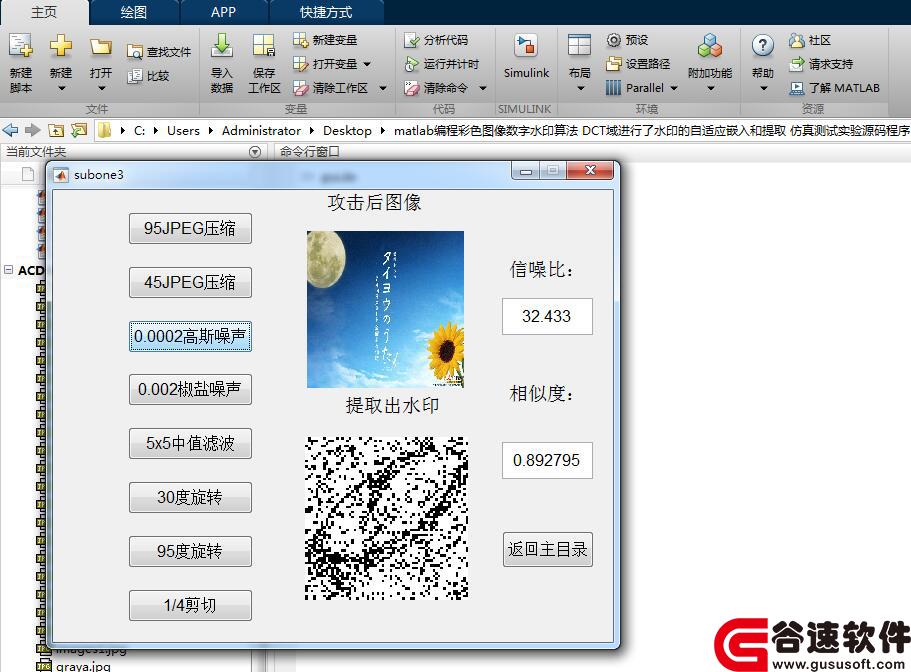Open 设置路径 (Set Path)
The height and width of the screenshot is (672, 911).
638,63
